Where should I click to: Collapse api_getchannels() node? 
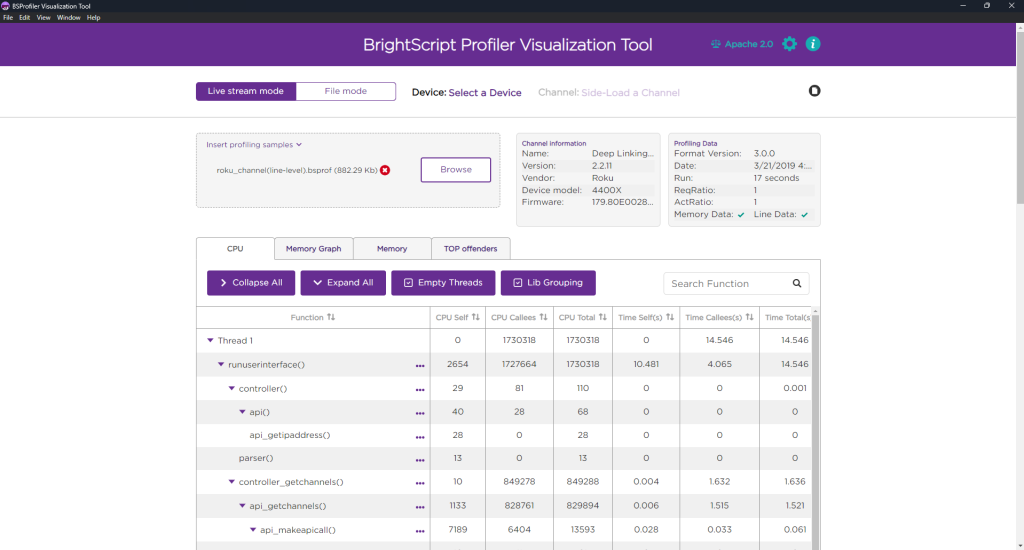pyautogui.click(x=242, y=506)
